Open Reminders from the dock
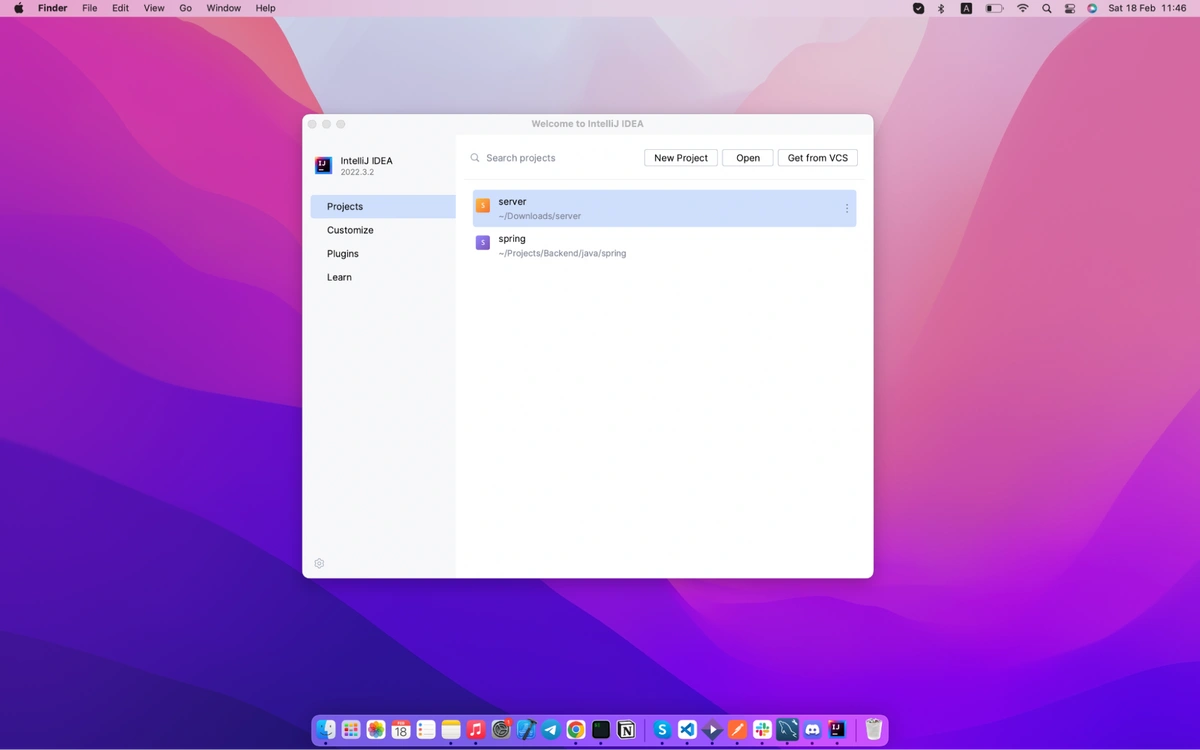 click(x=426, y=730)
